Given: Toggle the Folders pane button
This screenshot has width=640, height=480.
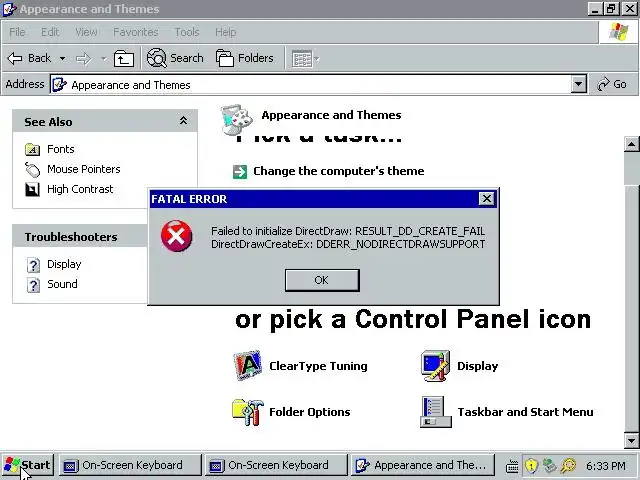Looking at the screenshot, I should point(244,58).
